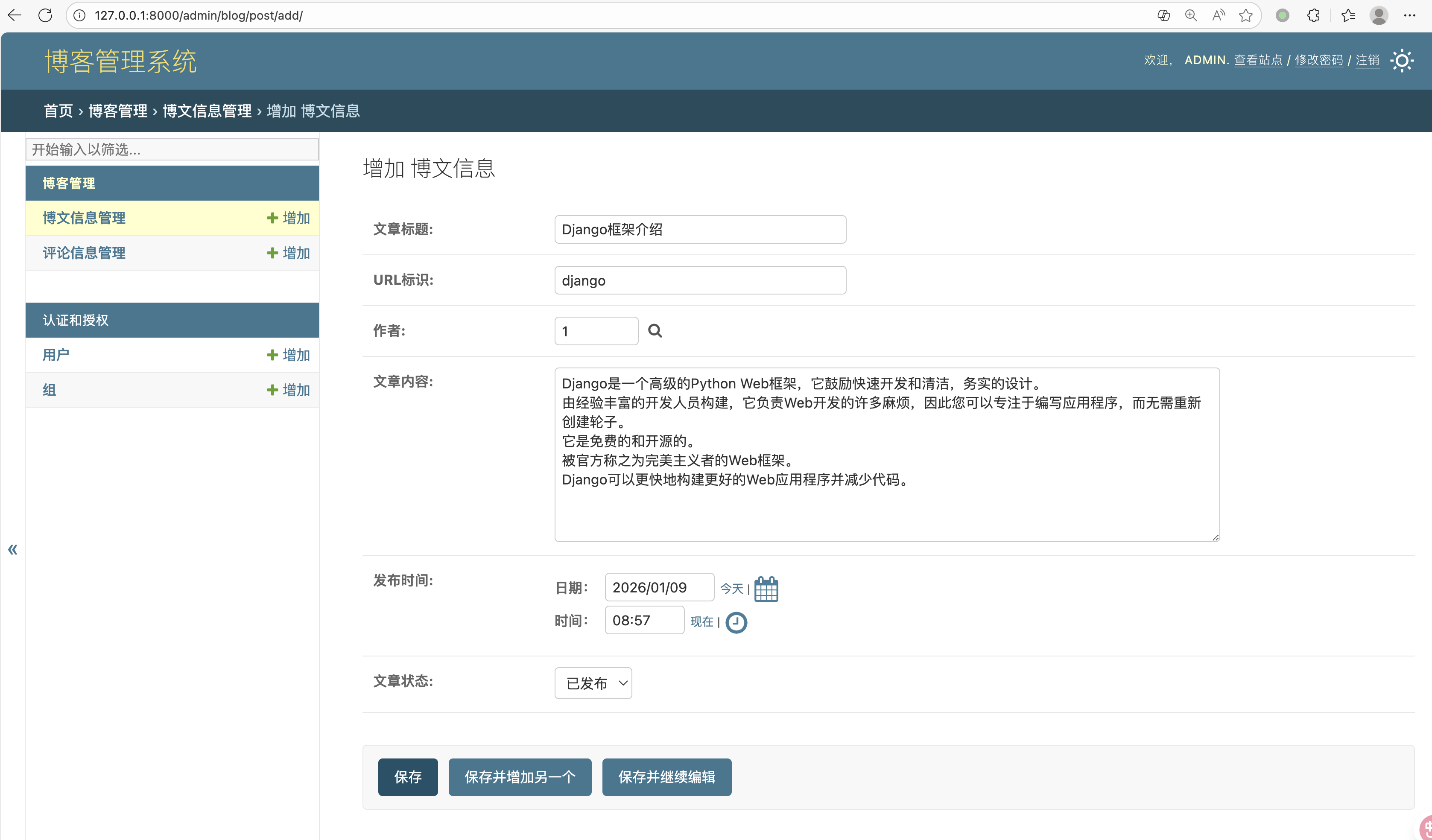Image resolution: width=1432 pixels, height=840 pixels.
Task: Click the 博客管理系统 site title
Action: click(120, 61)
